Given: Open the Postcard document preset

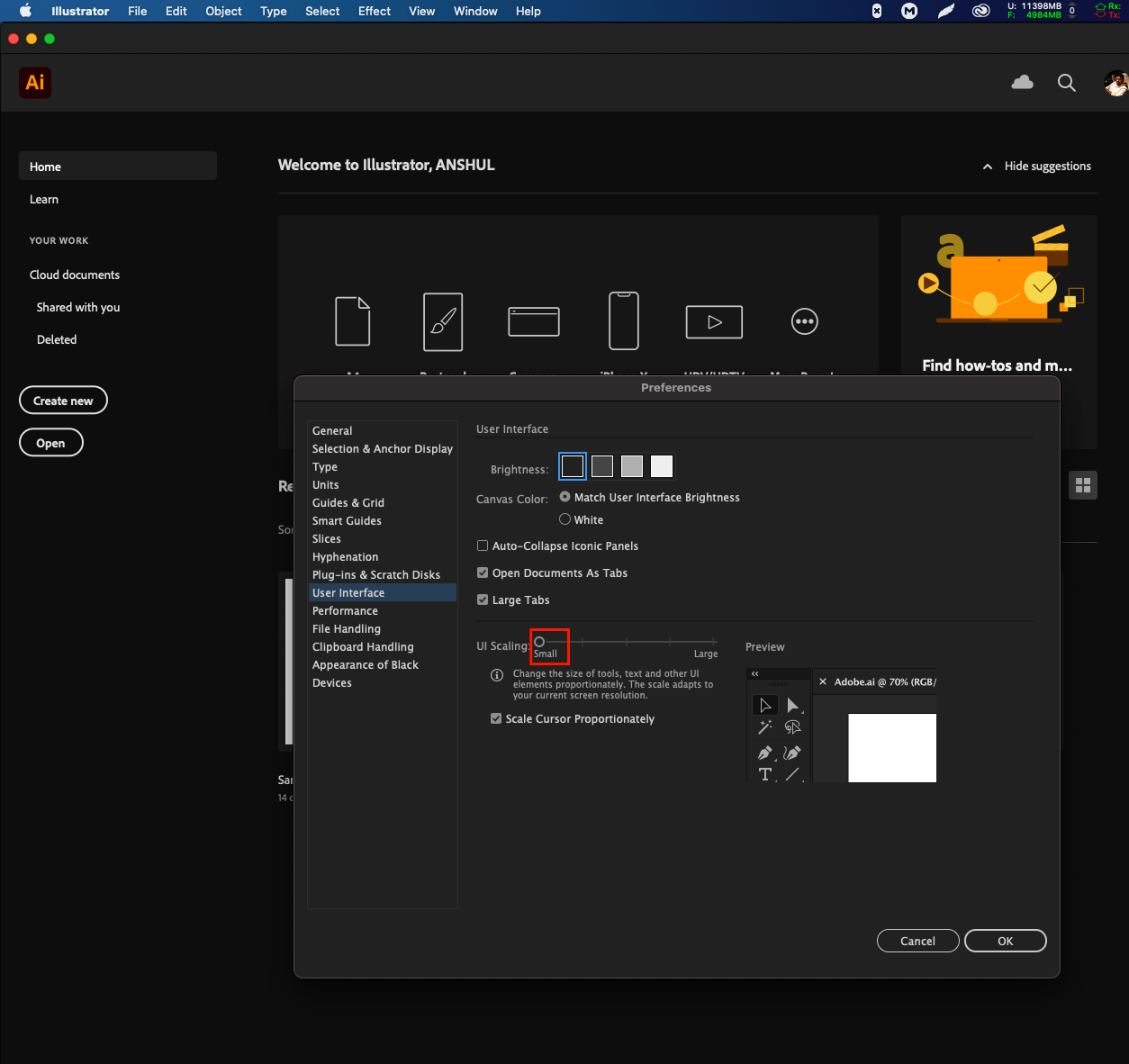Looking at the screenshot, I should tap(443, 322).
